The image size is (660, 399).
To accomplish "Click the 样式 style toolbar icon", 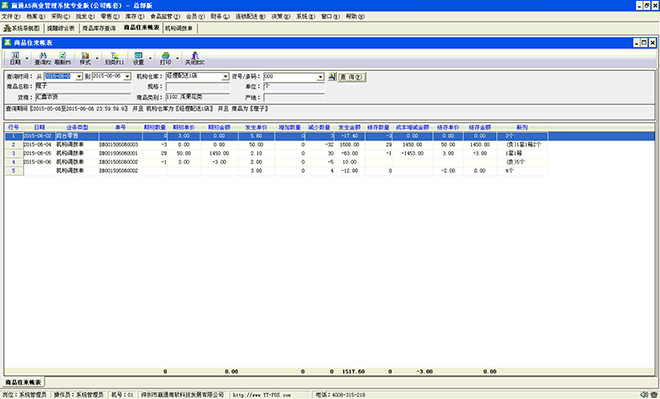I will pyautogui.click(x=85, y=58).
